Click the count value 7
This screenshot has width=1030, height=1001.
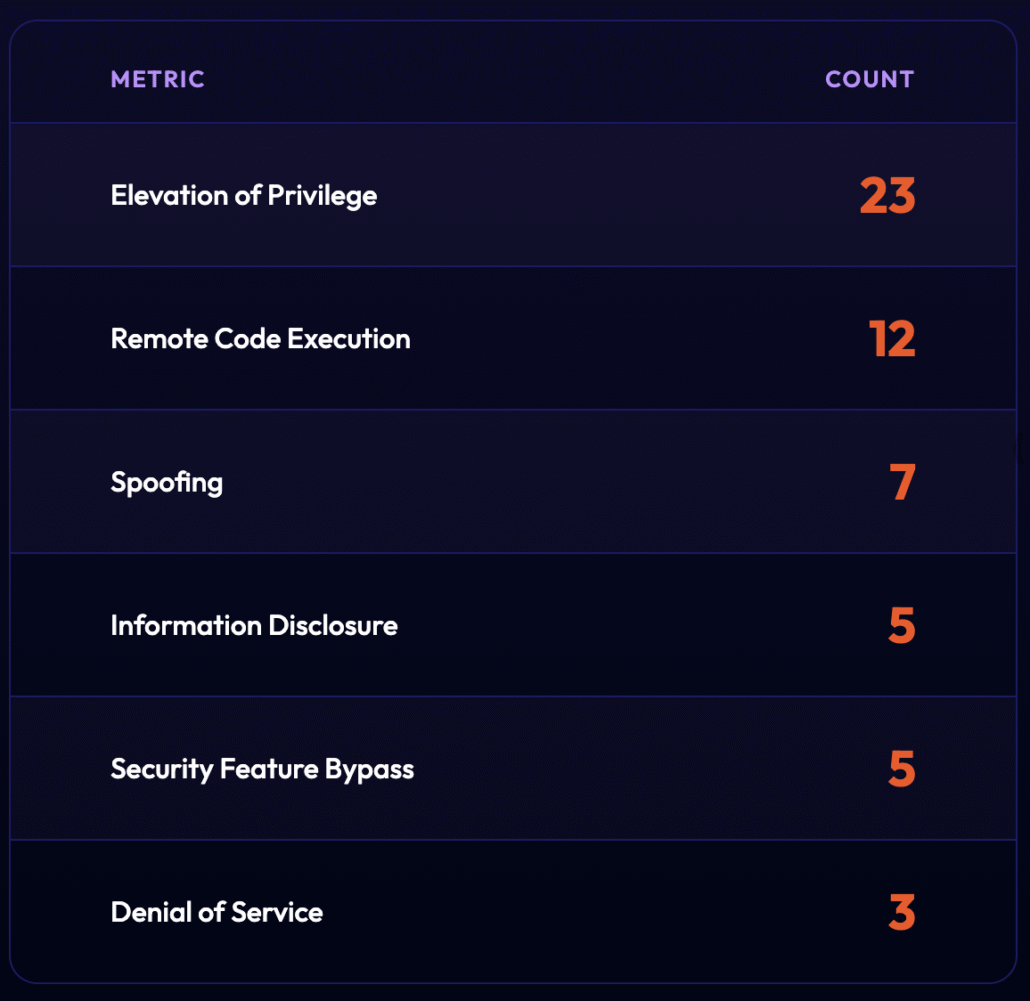902,483
